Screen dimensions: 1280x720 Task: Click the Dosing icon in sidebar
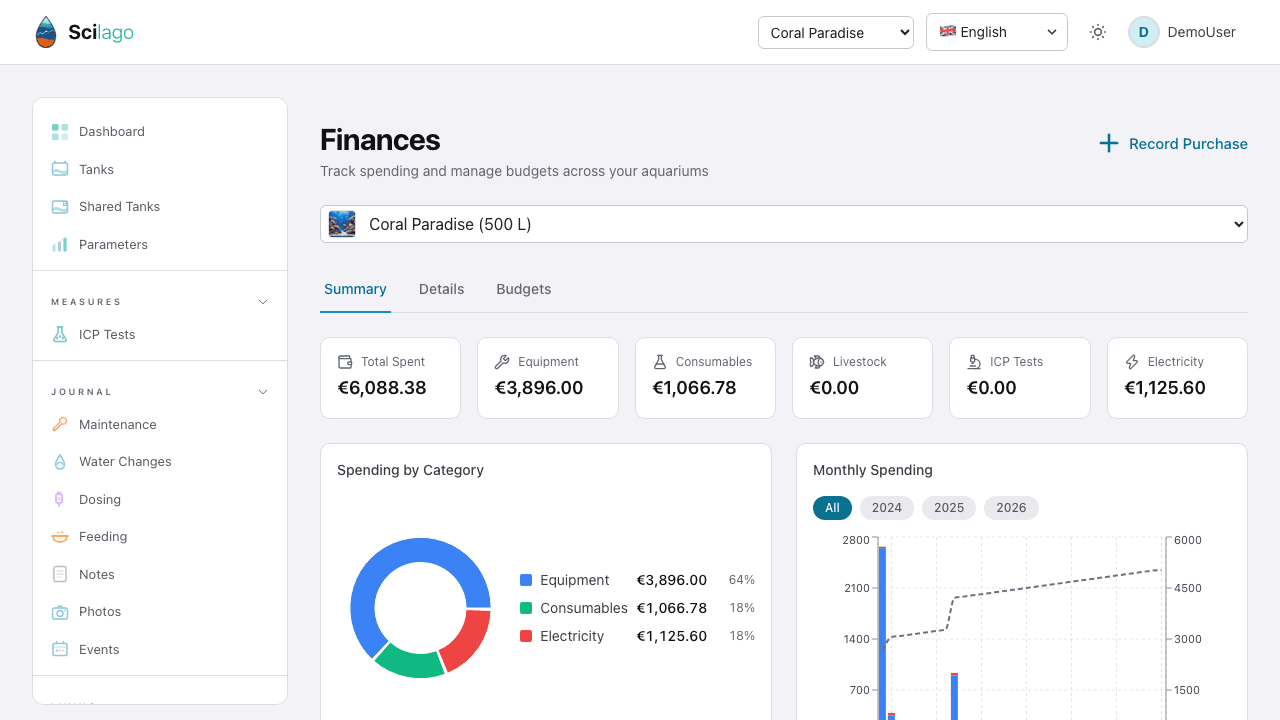coord(60,499)
